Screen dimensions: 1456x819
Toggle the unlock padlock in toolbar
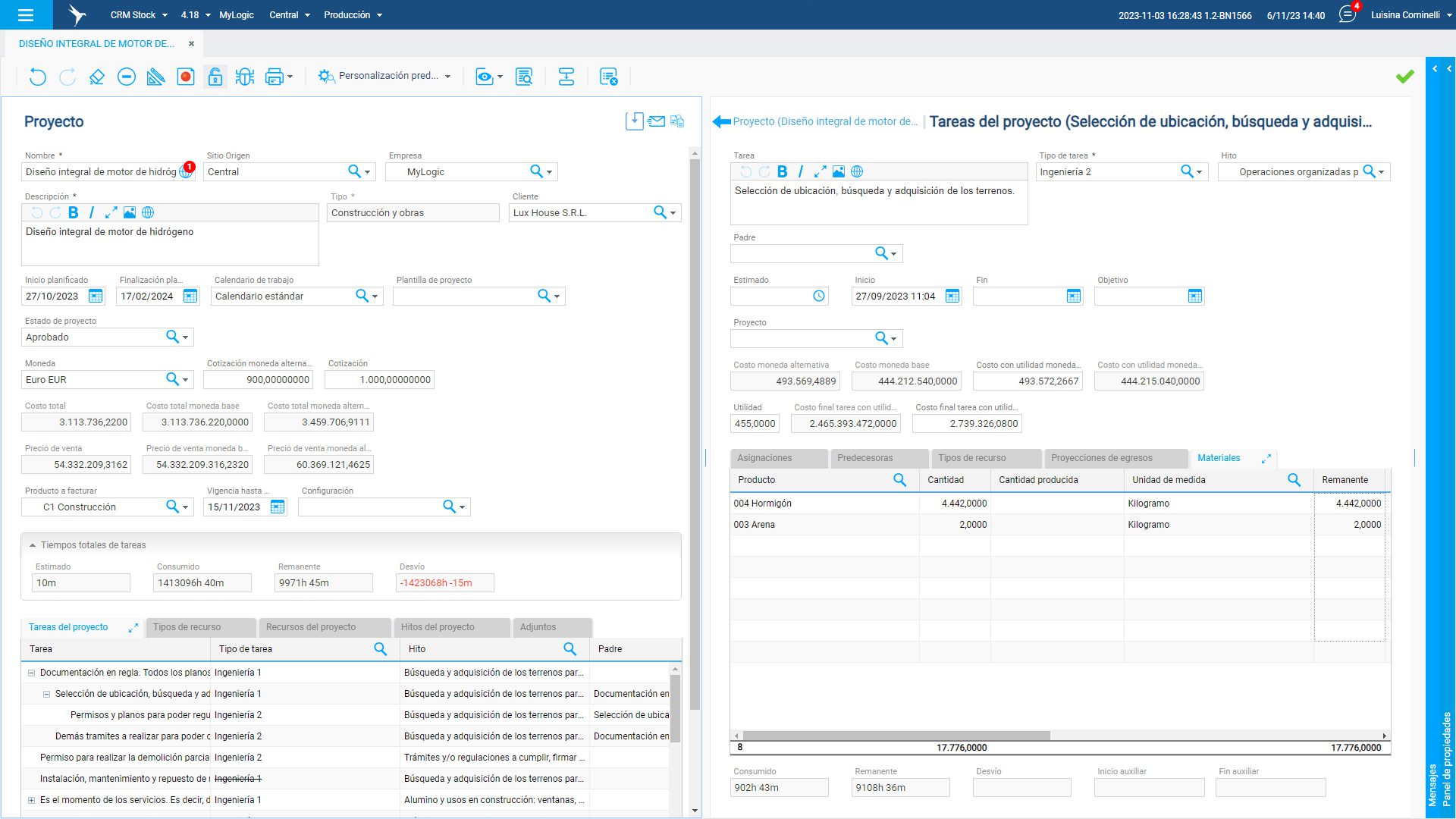(x=215, y=77)
